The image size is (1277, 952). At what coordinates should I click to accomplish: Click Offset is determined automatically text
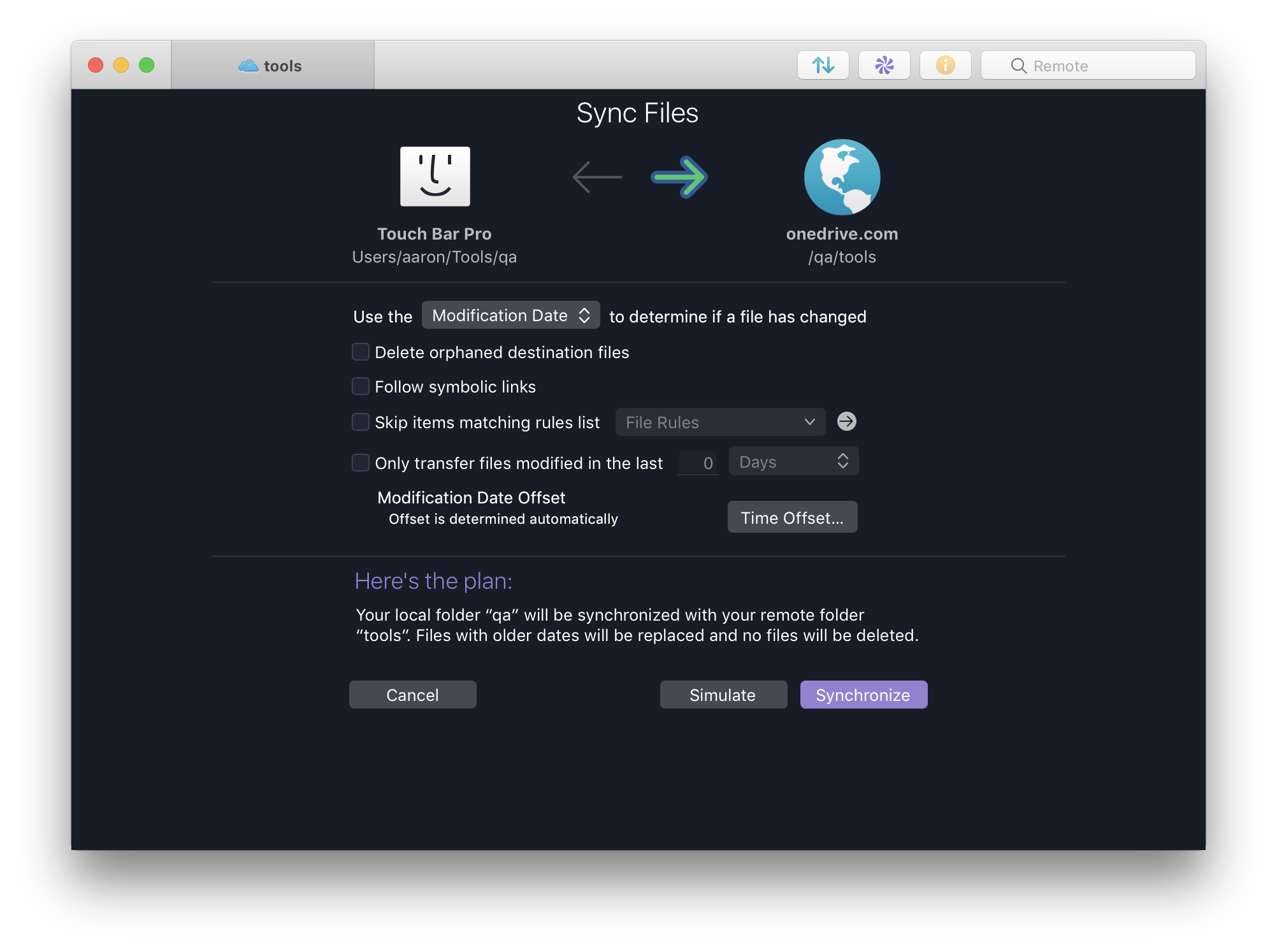[503, 519]
